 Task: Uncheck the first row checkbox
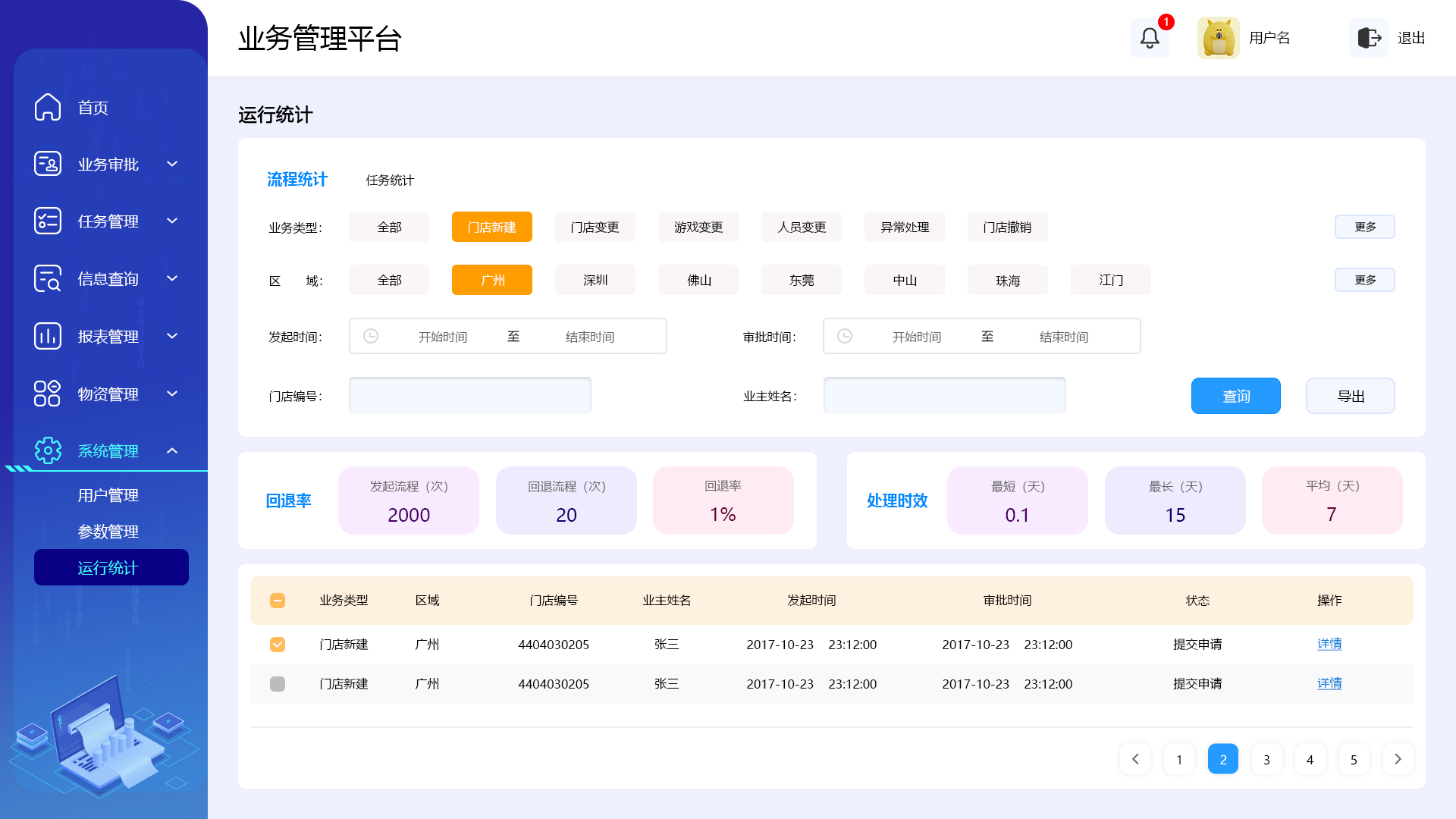pos(278,645)
